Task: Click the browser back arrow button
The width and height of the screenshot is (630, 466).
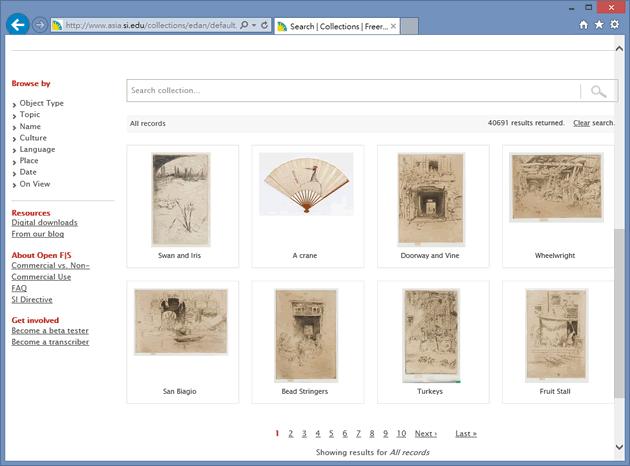Action: [x=16, y=24]
